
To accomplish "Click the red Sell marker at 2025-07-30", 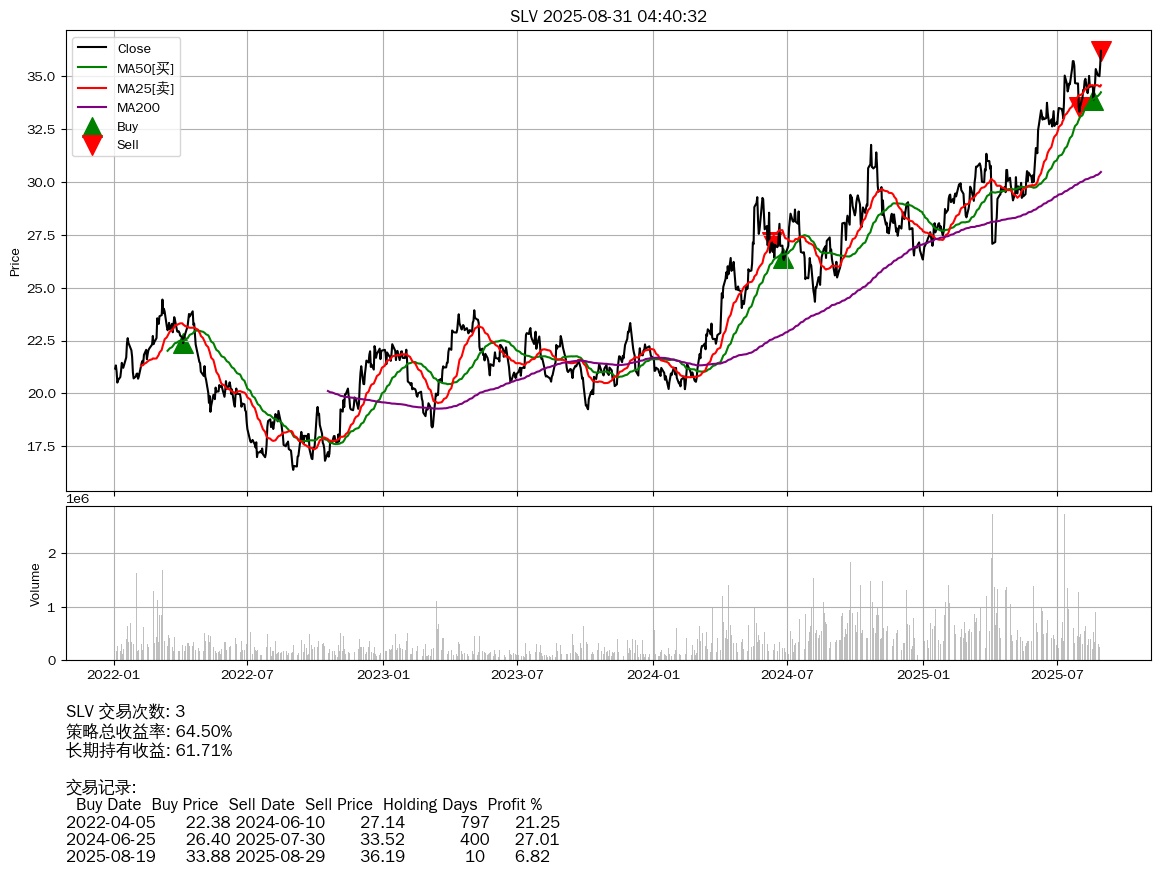I will 1079,107.
